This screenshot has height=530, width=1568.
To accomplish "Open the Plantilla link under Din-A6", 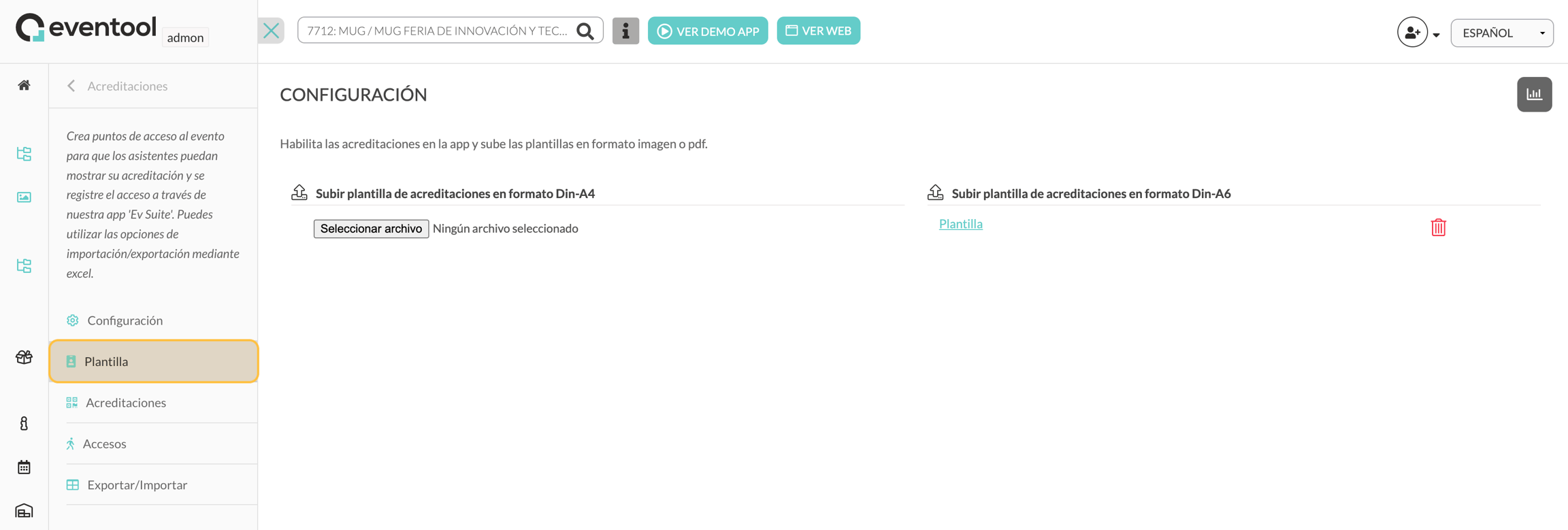I will point(960,224).
